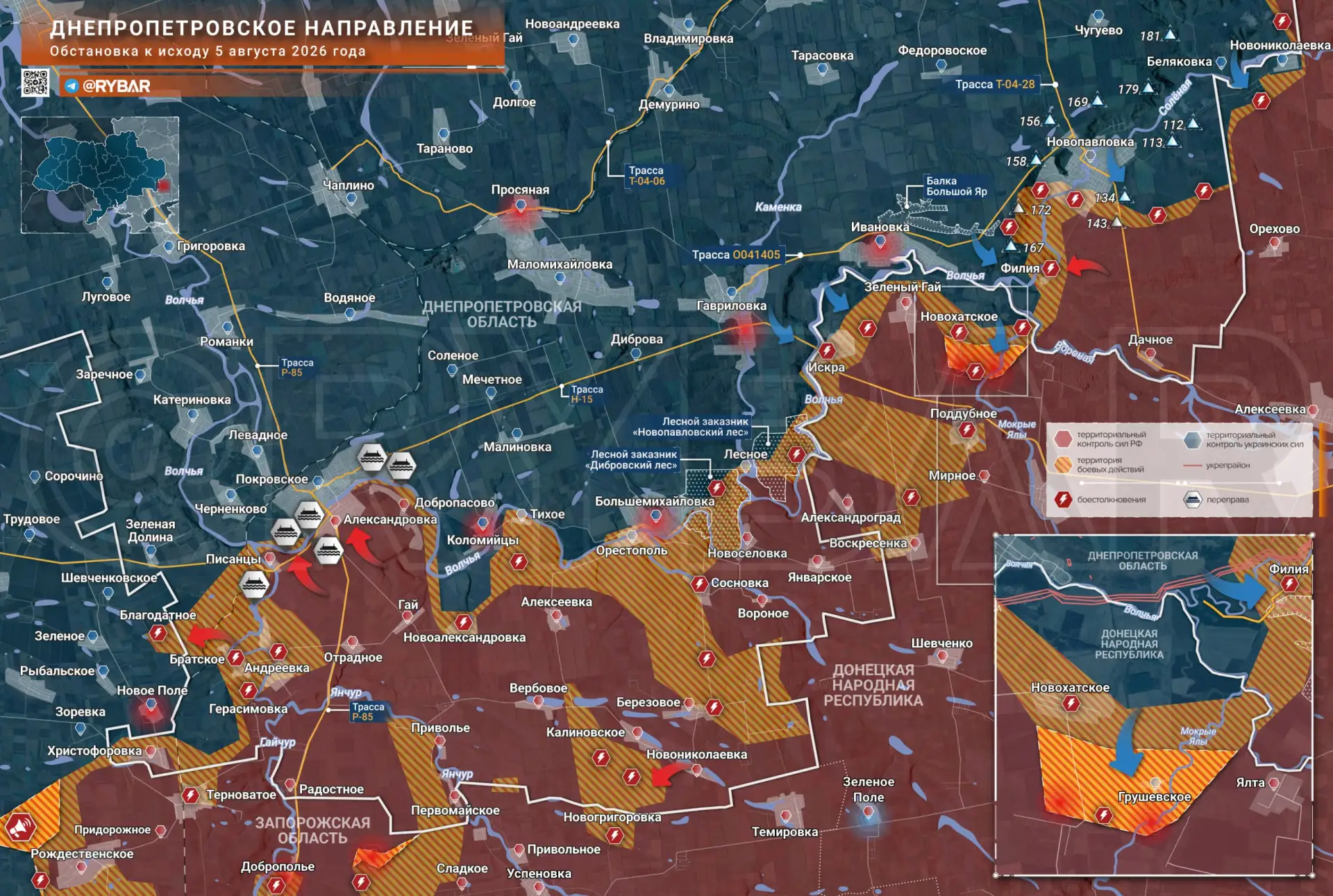Click the 'Новохатское' label in the inset map
This screenshot has width=1333, height=896.
point(1070,688)
